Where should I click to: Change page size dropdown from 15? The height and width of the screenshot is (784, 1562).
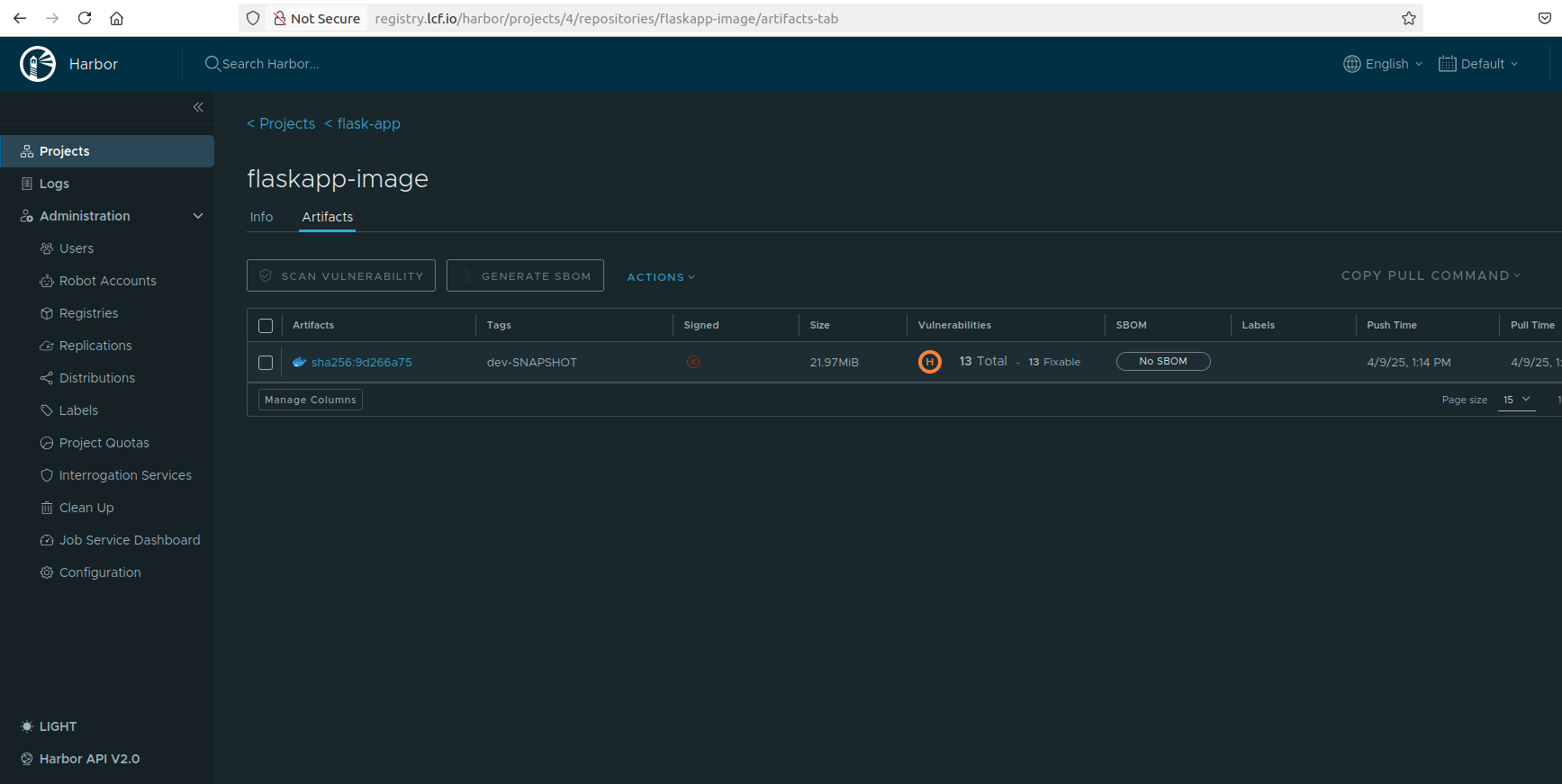(x=1516, y=400)
